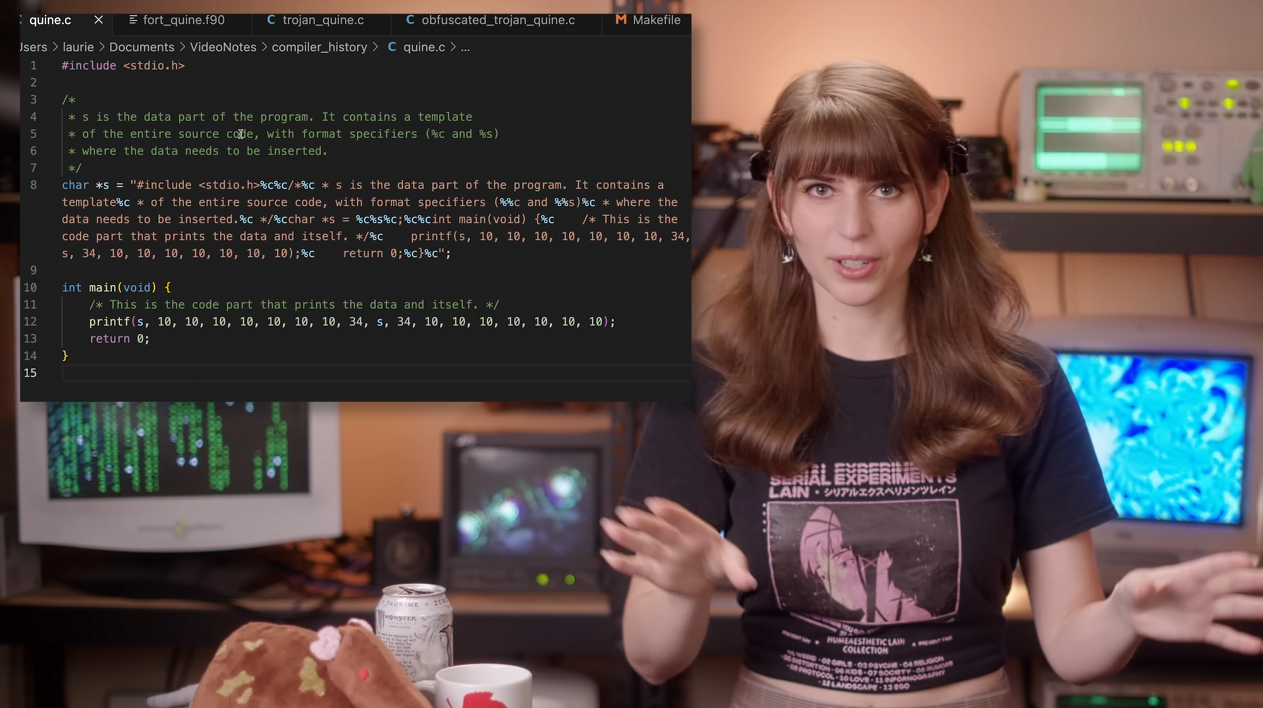Click the empty line 15 in editor
Image resolution: width=1263 pixels, height=708 pixels.
[375, 373]
